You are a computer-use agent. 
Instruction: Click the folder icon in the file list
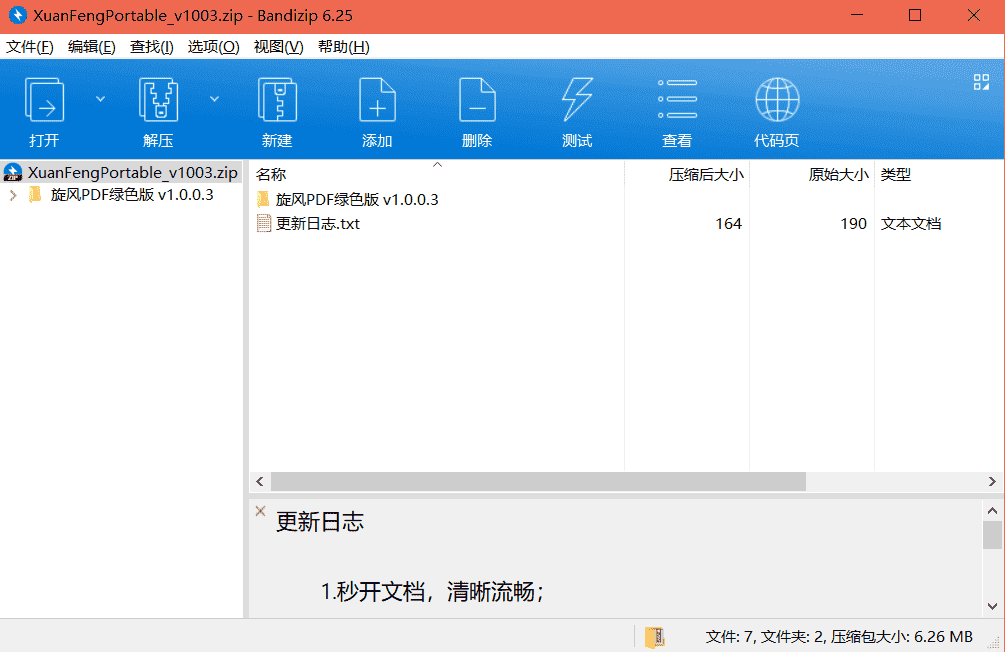[x=263, y=199]
